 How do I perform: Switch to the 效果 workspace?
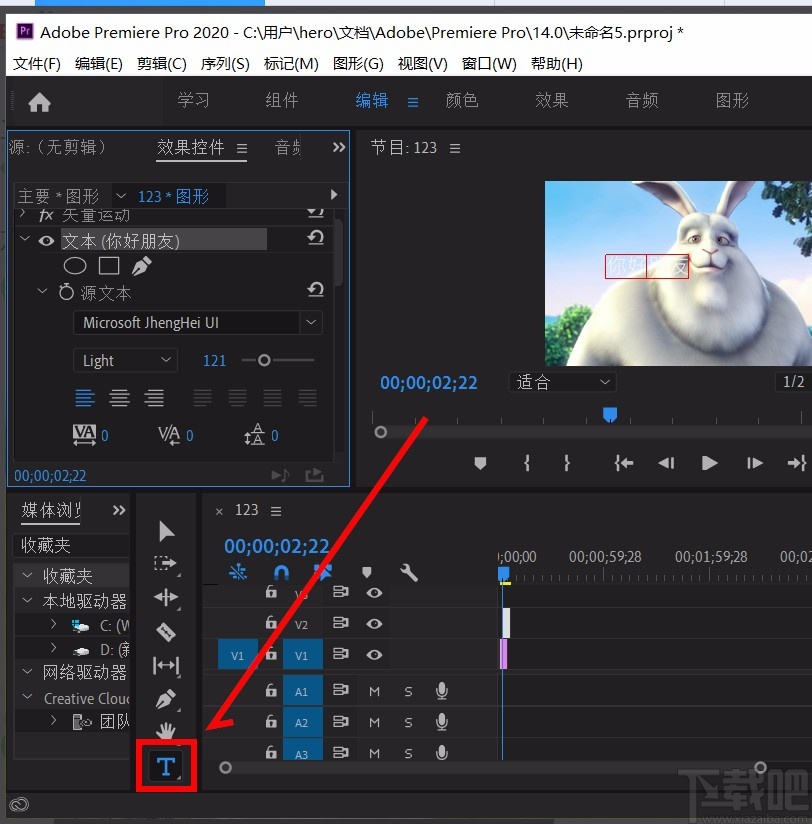point(551,100)
